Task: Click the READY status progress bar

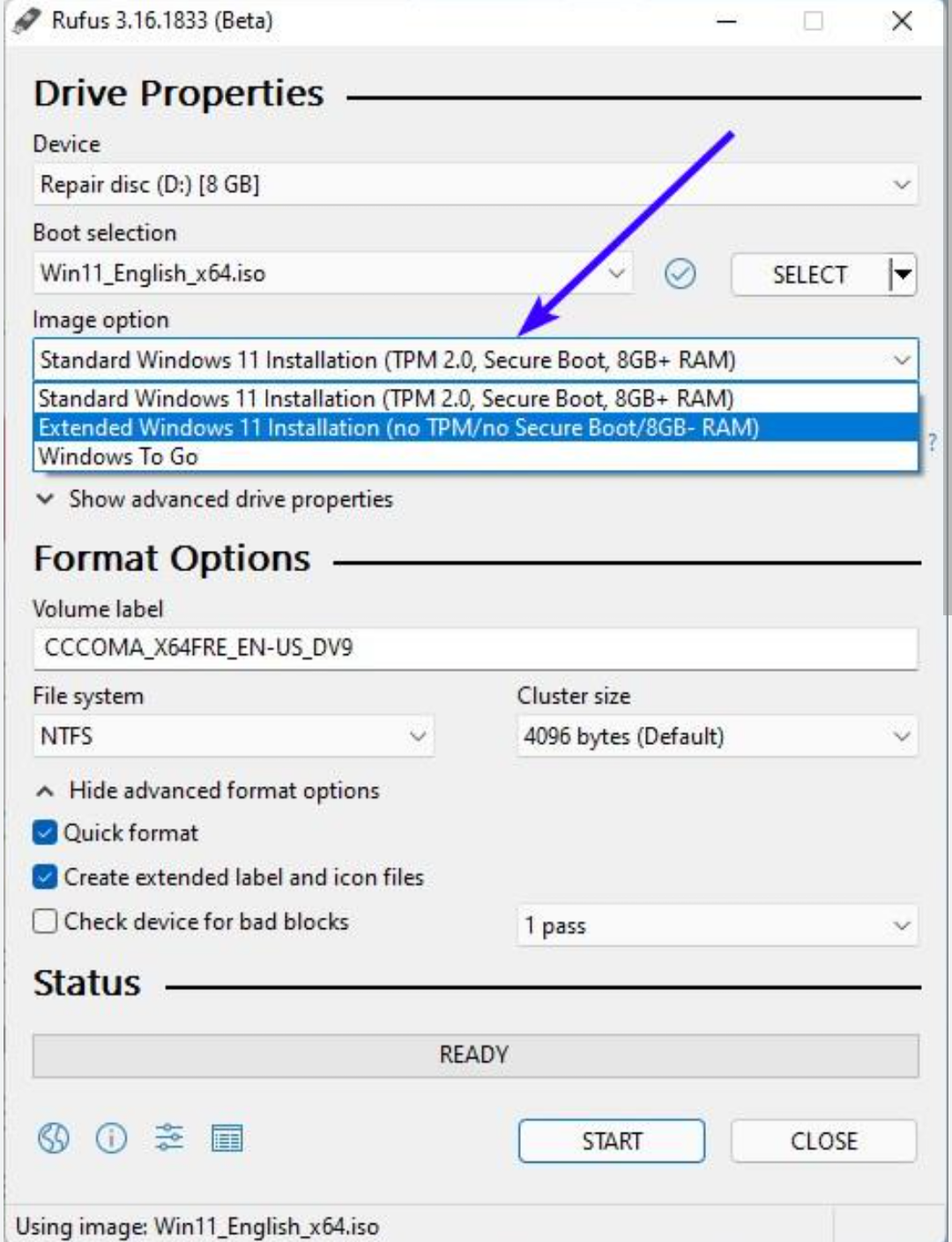Action: pos(475,1055)
